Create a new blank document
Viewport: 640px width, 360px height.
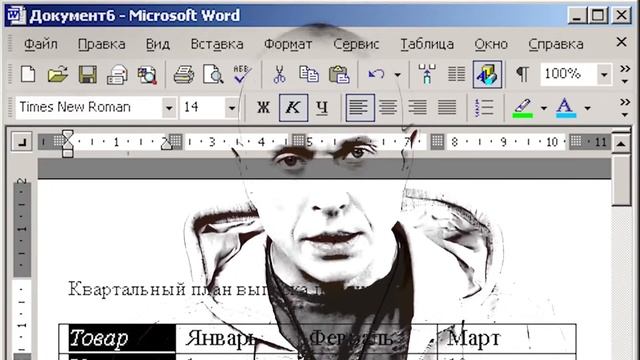[28, 75]
